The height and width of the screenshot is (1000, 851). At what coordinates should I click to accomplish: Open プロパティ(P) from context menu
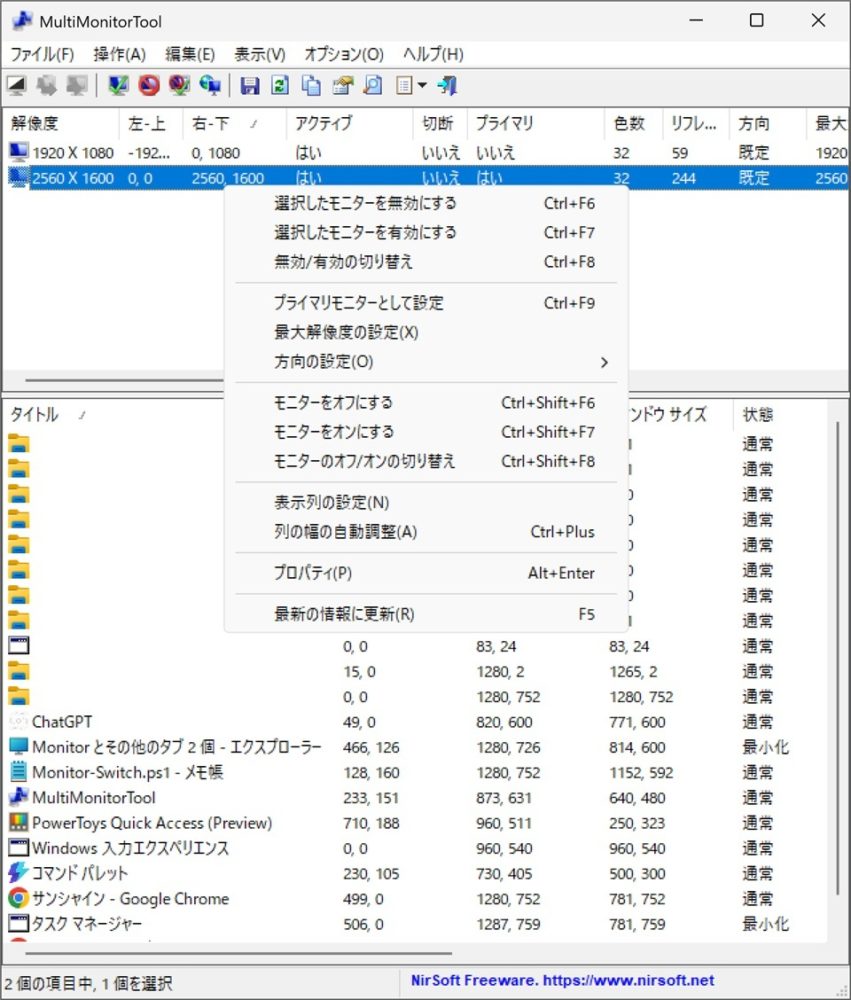[426, 573]
